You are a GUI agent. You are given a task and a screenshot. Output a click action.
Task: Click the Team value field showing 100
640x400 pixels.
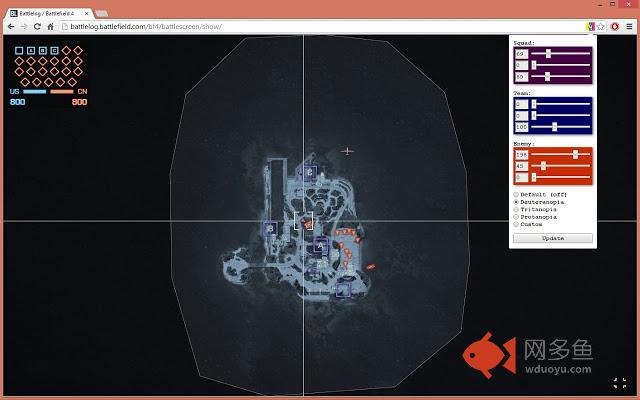521,127
